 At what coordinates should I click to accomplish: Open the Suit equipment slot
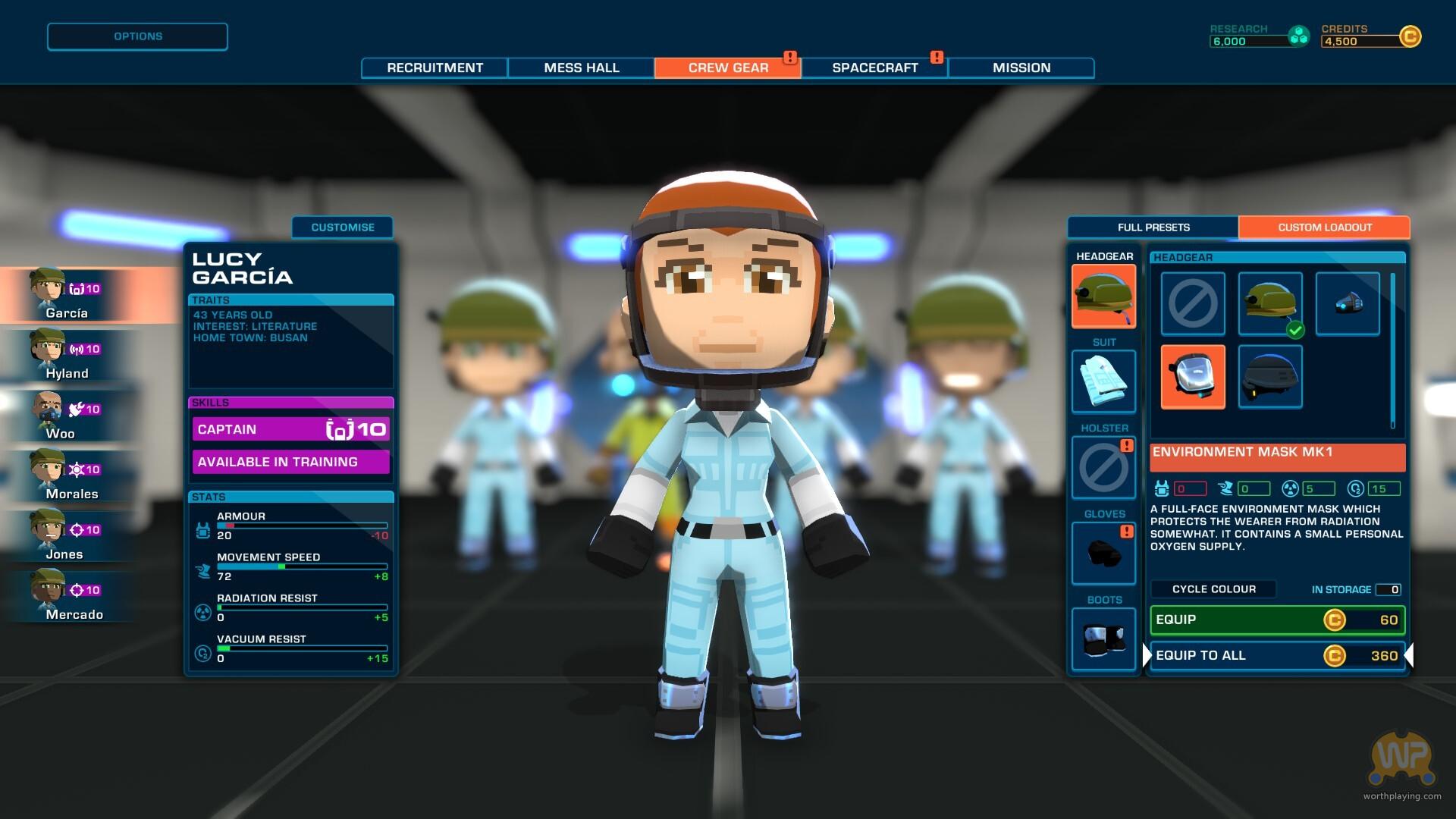click(x=1103, y=381)
